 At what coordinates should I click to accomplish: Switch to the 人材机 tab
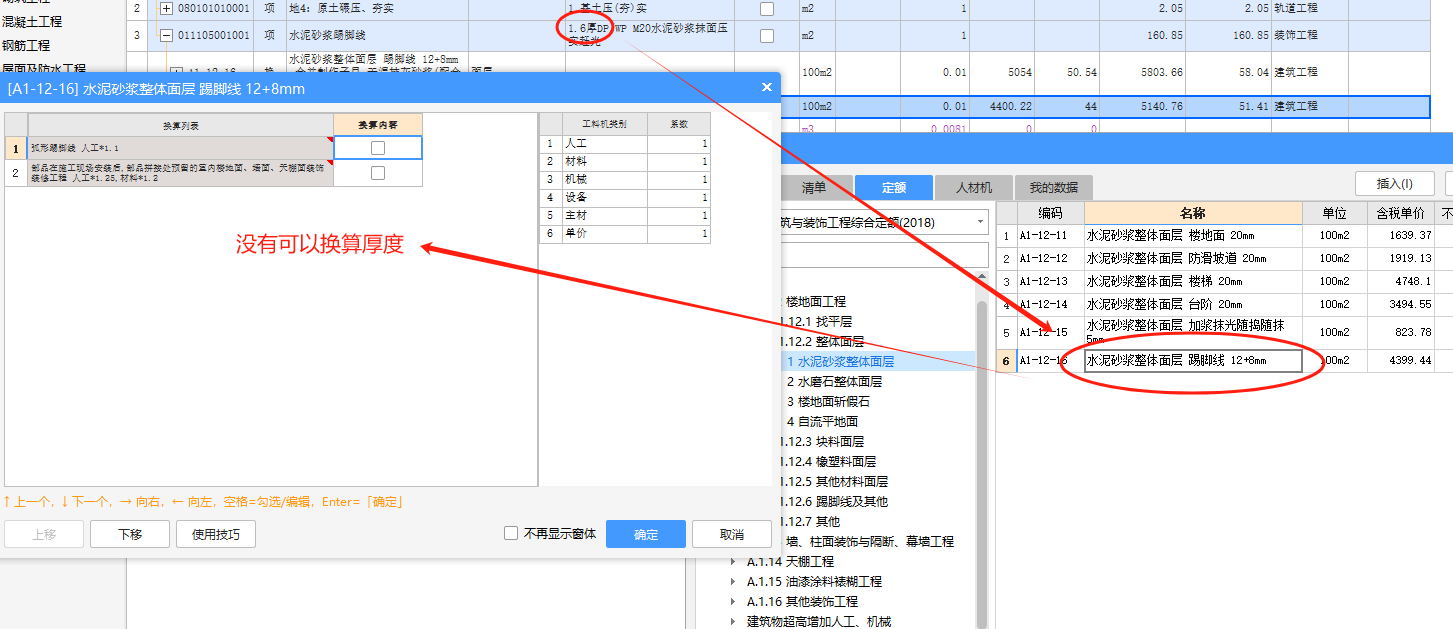click(x=973, y=187)
